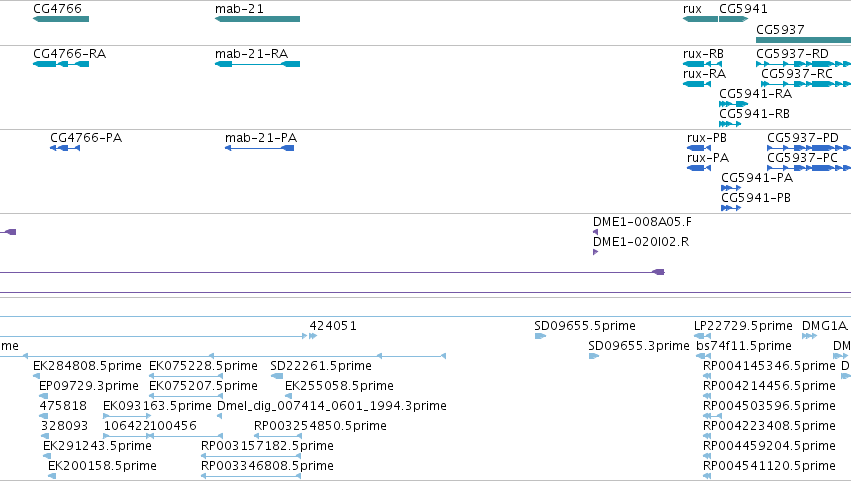Click SD22261.5prime EST
Viewport: 851px width, 481px height.
277,376
